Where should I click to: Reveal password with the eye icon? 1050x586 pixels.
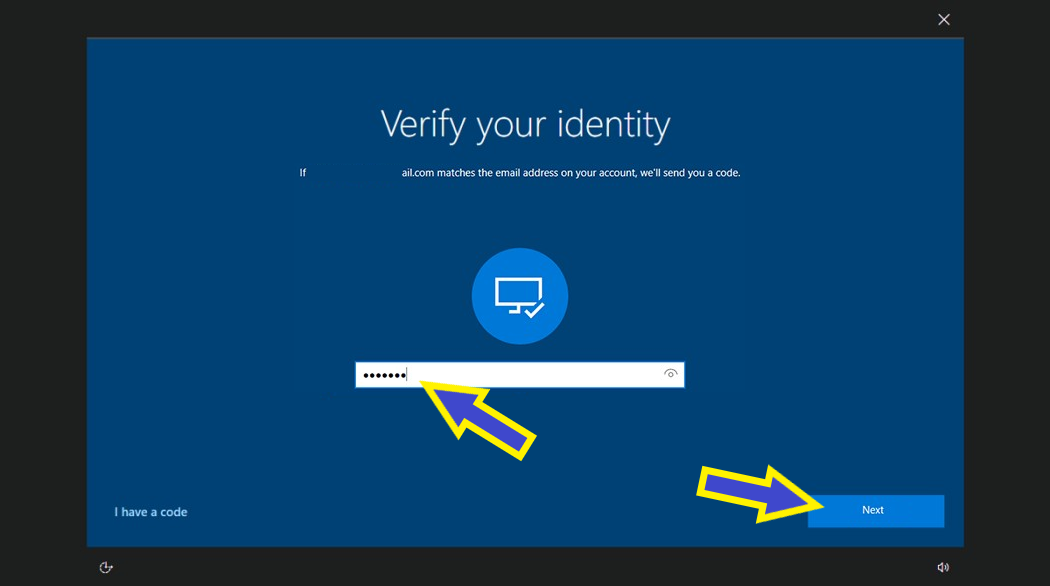(670, 374)
